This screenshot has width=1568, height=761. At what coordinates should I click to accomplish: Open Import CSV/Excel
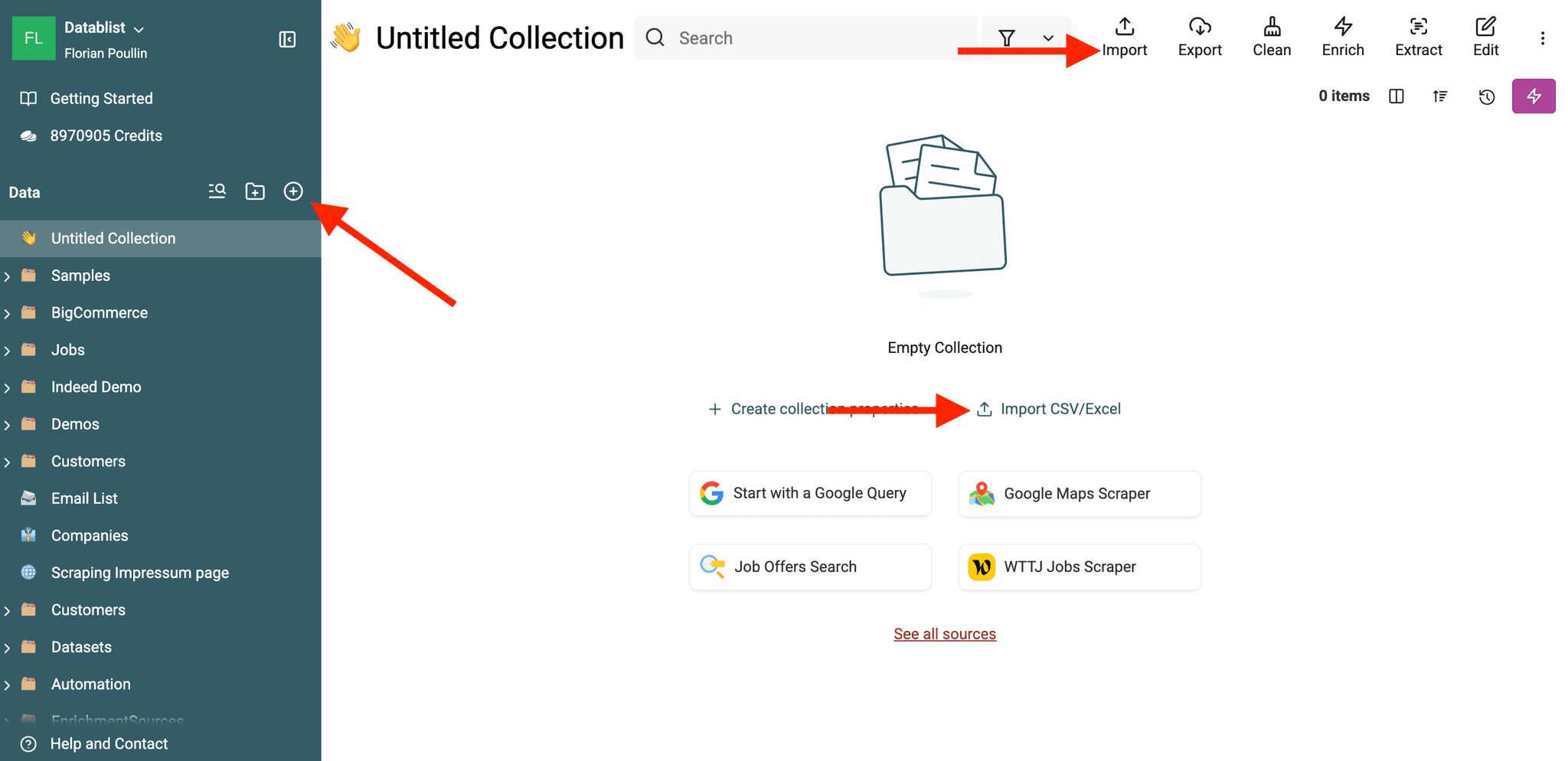(1060, 408)
